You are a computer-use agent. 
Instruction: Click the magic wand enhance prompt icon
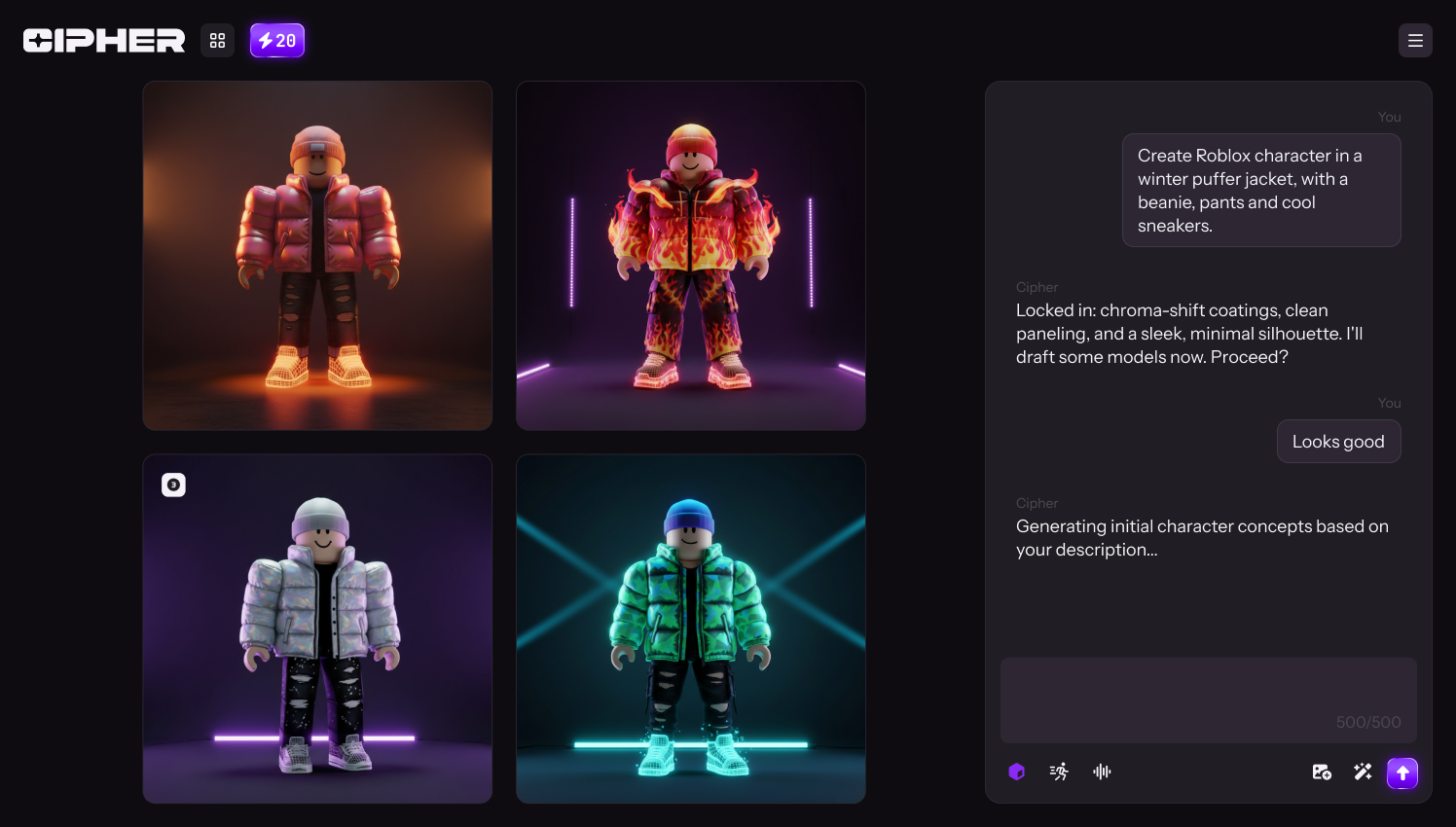tap(1363, 772)
